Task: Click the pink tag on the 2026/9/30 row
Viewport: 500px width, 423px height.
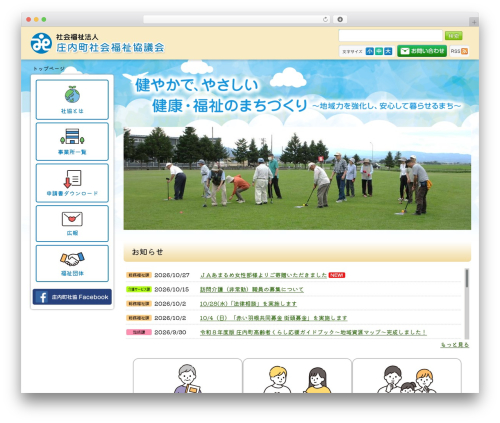Action: click(139, 332)
